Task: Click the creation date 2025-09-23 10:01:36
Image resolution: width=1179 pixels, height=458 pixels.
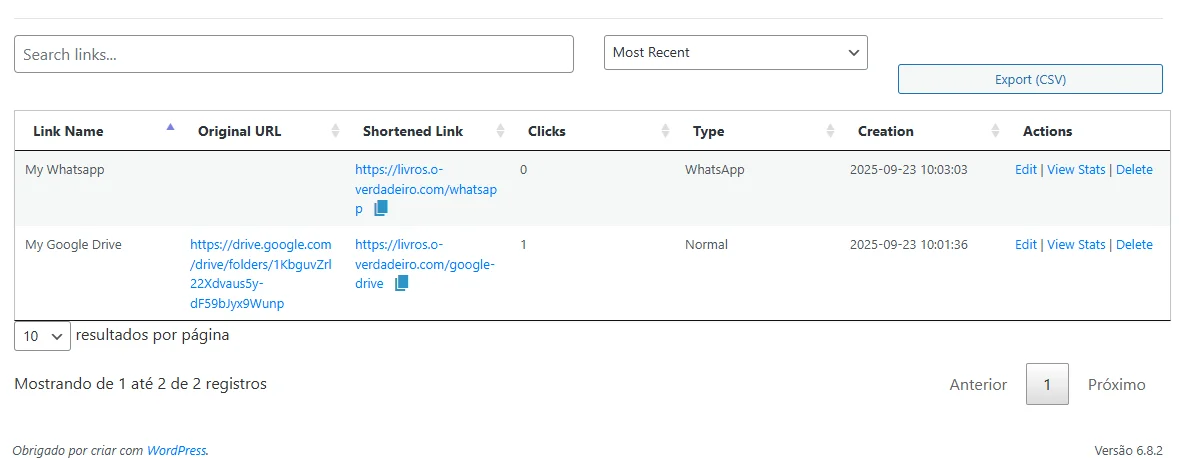Action: 908,244
